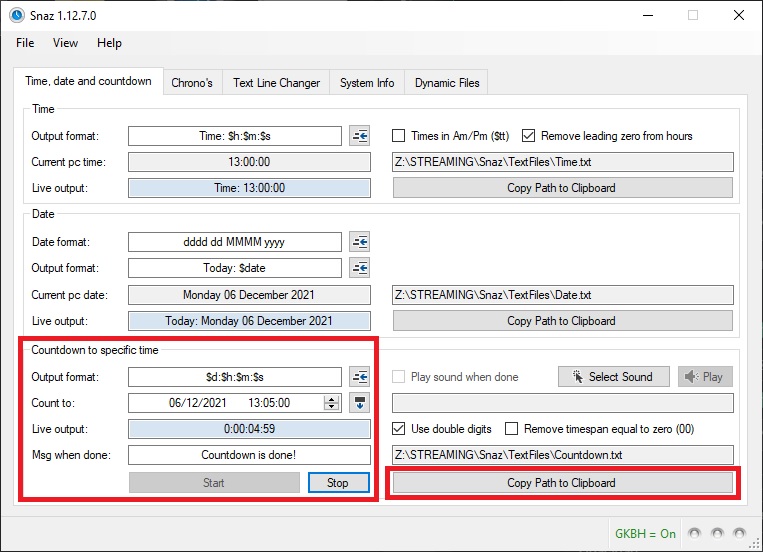Open the View menu
The width and height of the screenshot is (763, 552).
coord(65,43)
